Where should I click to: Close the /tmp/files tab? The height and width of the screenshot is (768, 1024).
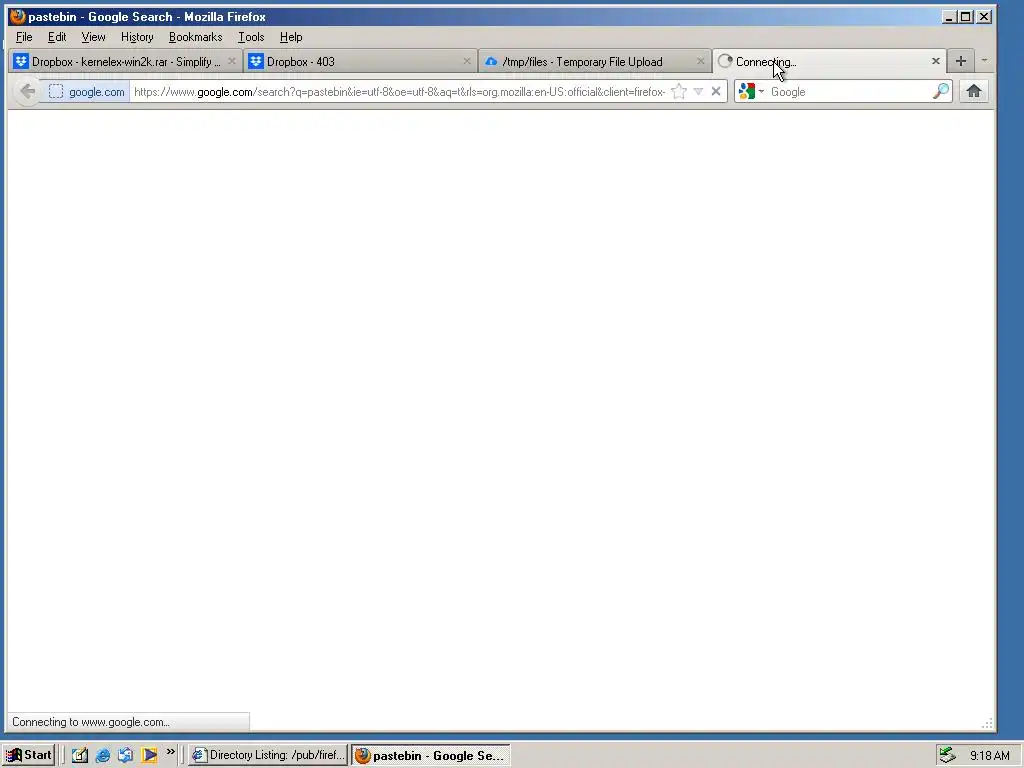[x=701, y=61]
